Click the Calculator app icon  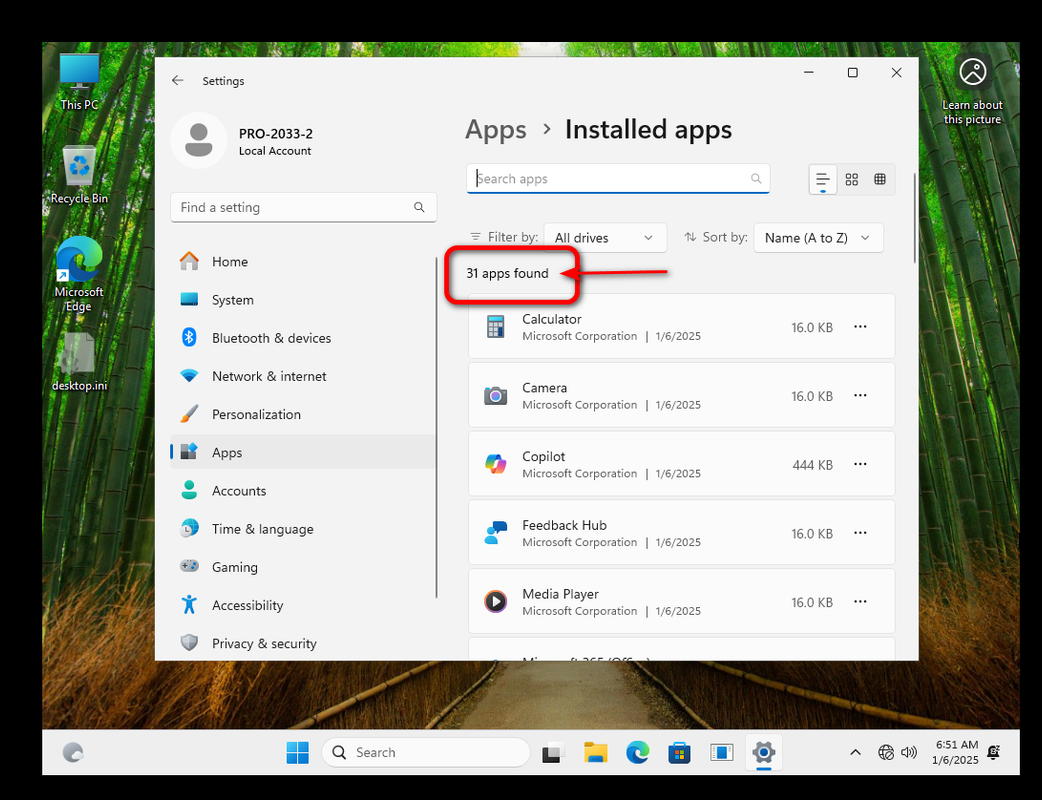(x=496, y=327)
